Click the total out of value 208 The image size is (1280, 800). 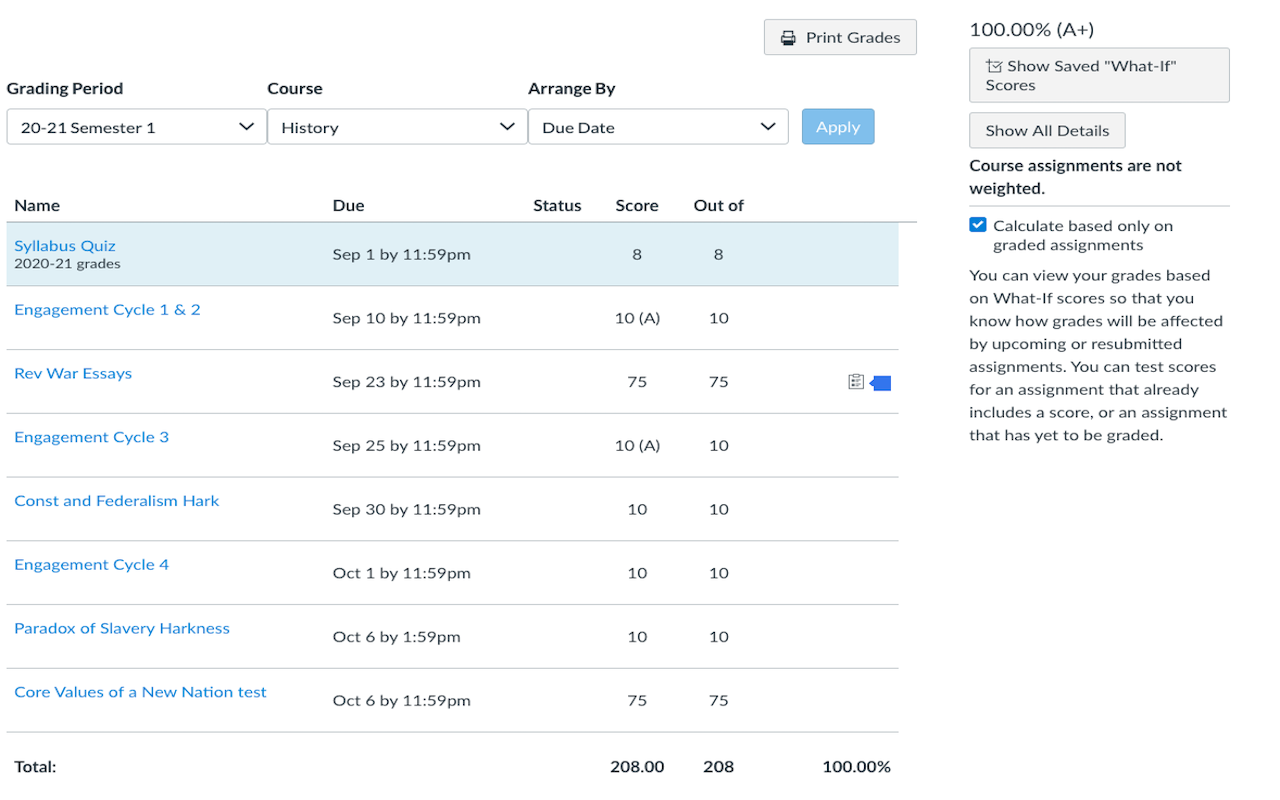point(718,767)
